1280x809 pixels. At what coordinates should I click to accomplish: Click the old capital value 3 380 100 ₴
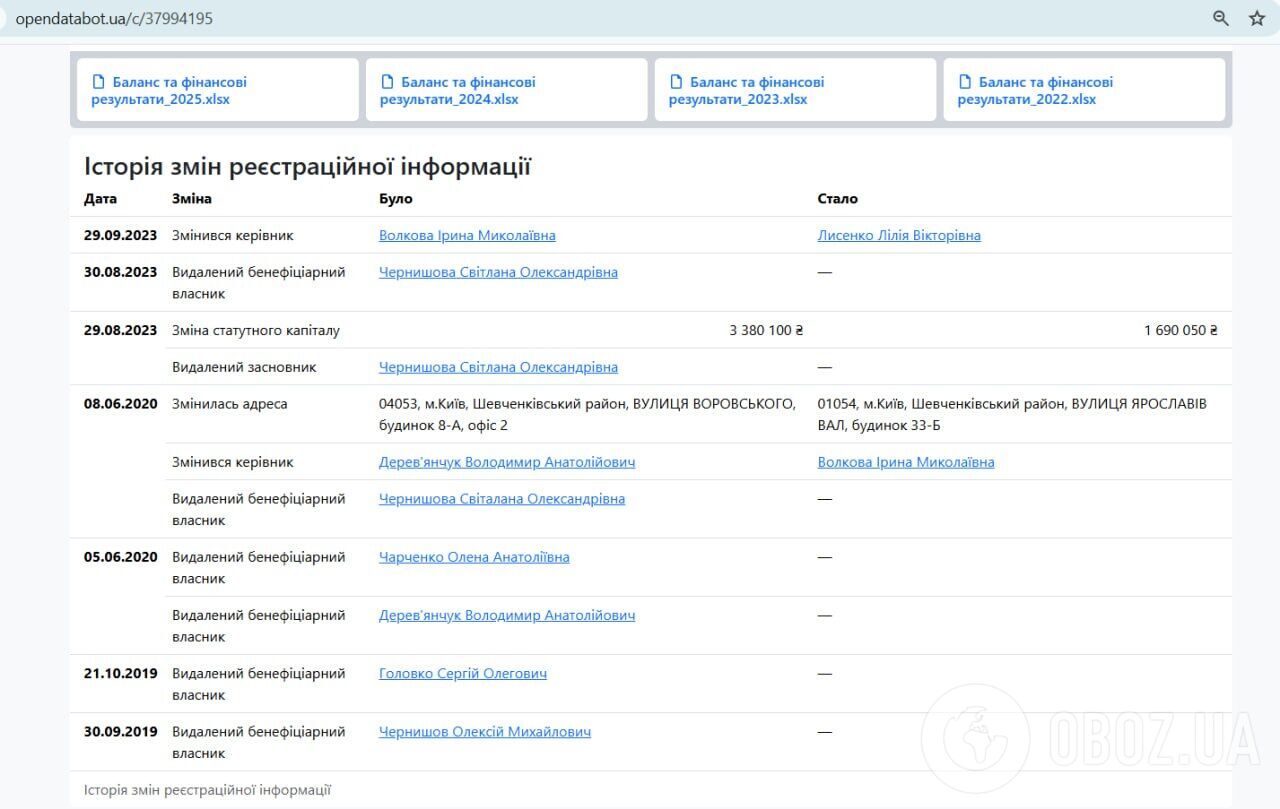767,330
